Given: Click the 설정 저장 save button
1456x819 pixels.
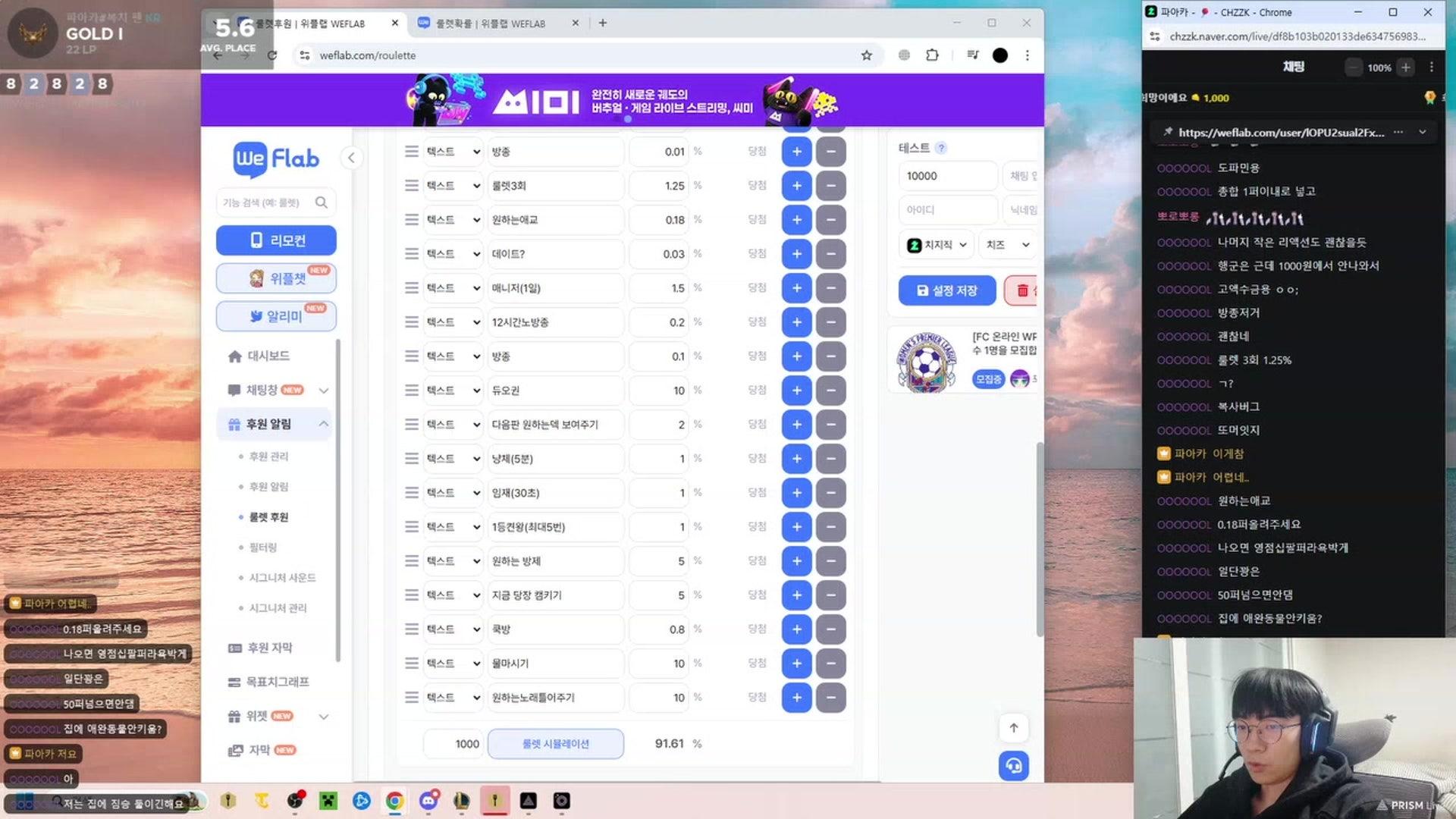Looking at the screenshot, I should coord(947,290).
